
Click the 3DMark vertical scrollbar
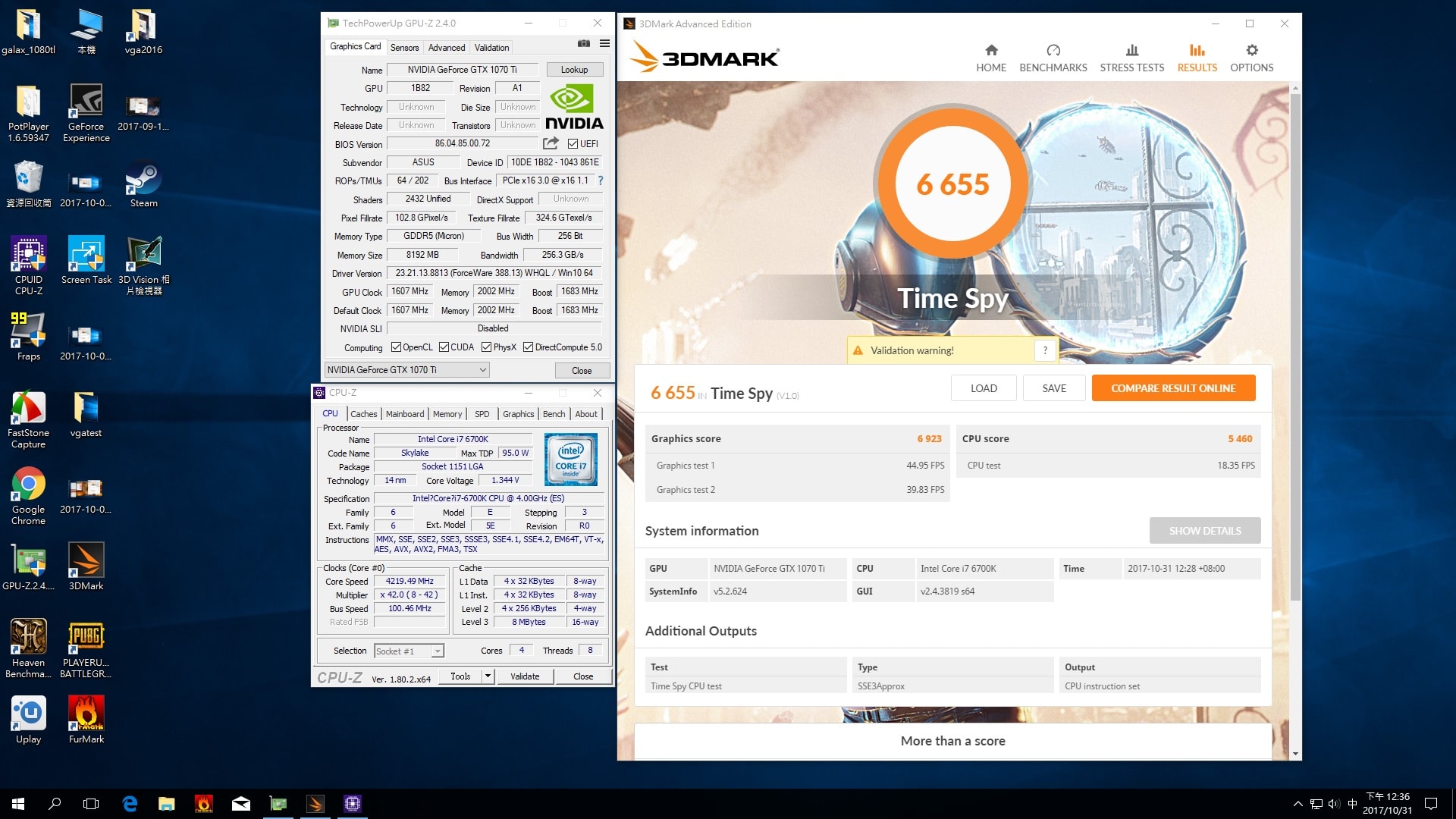[1295, 346]
